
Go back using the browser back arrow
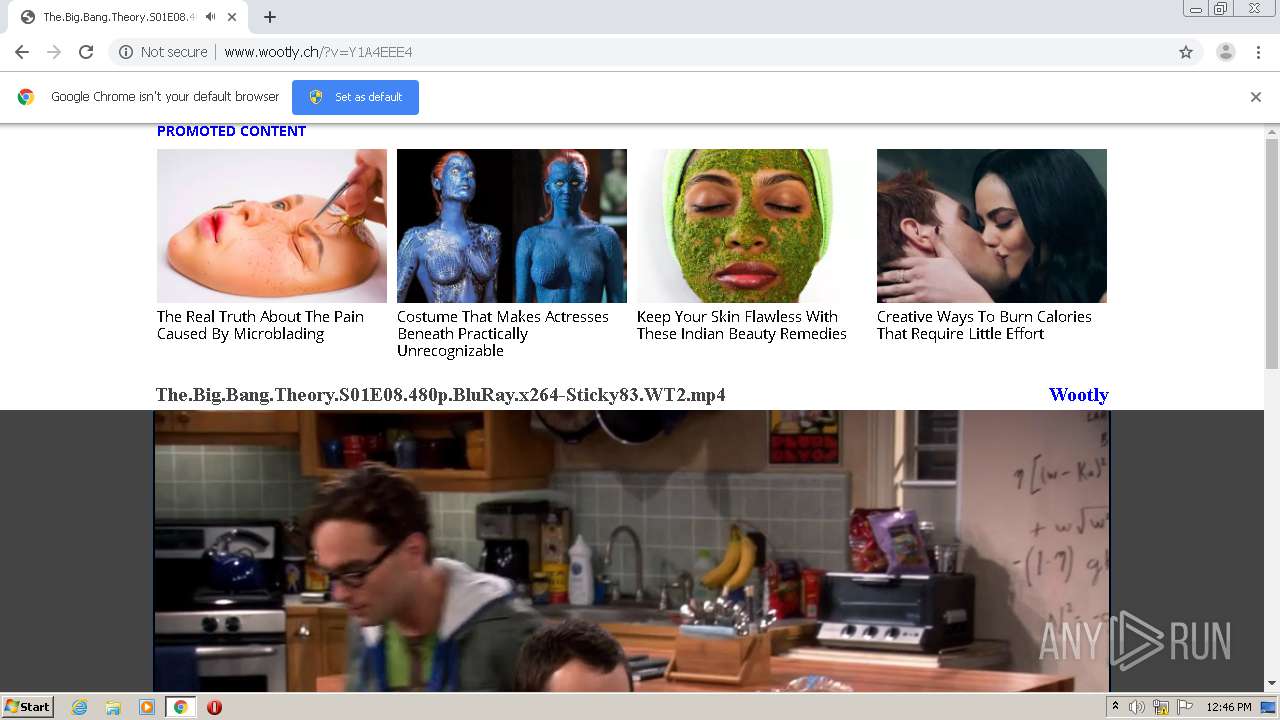pyautogui.click(x=22, y=52)
